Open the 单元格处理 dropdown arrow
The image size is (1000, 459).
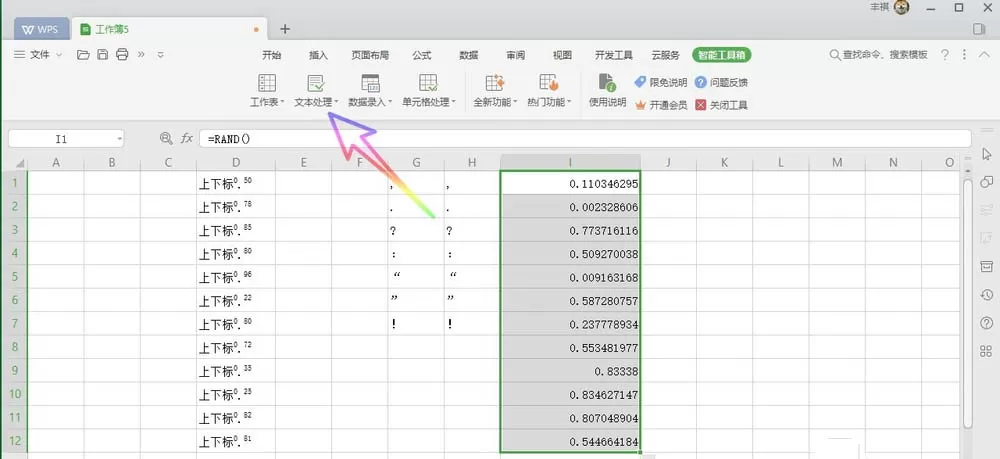coord(453,102)
